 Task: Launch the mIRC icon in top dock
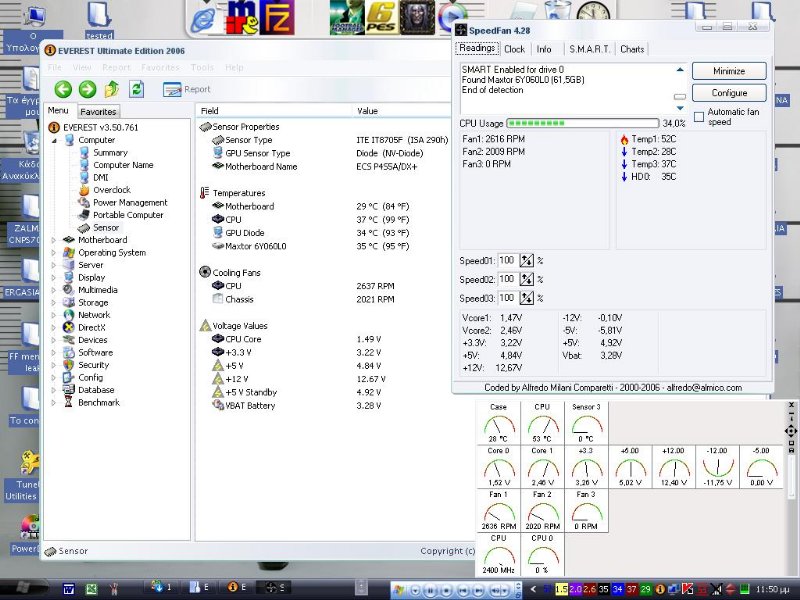pyautogui.click(x=241, y=17)
